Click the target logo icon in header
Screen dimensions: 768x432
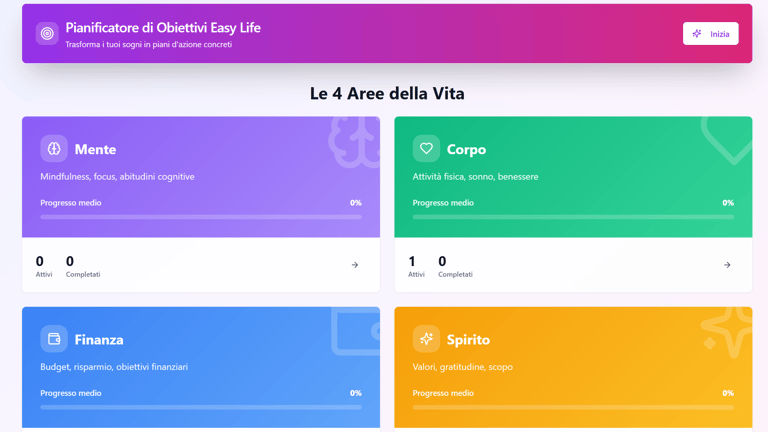click(47, 34)
